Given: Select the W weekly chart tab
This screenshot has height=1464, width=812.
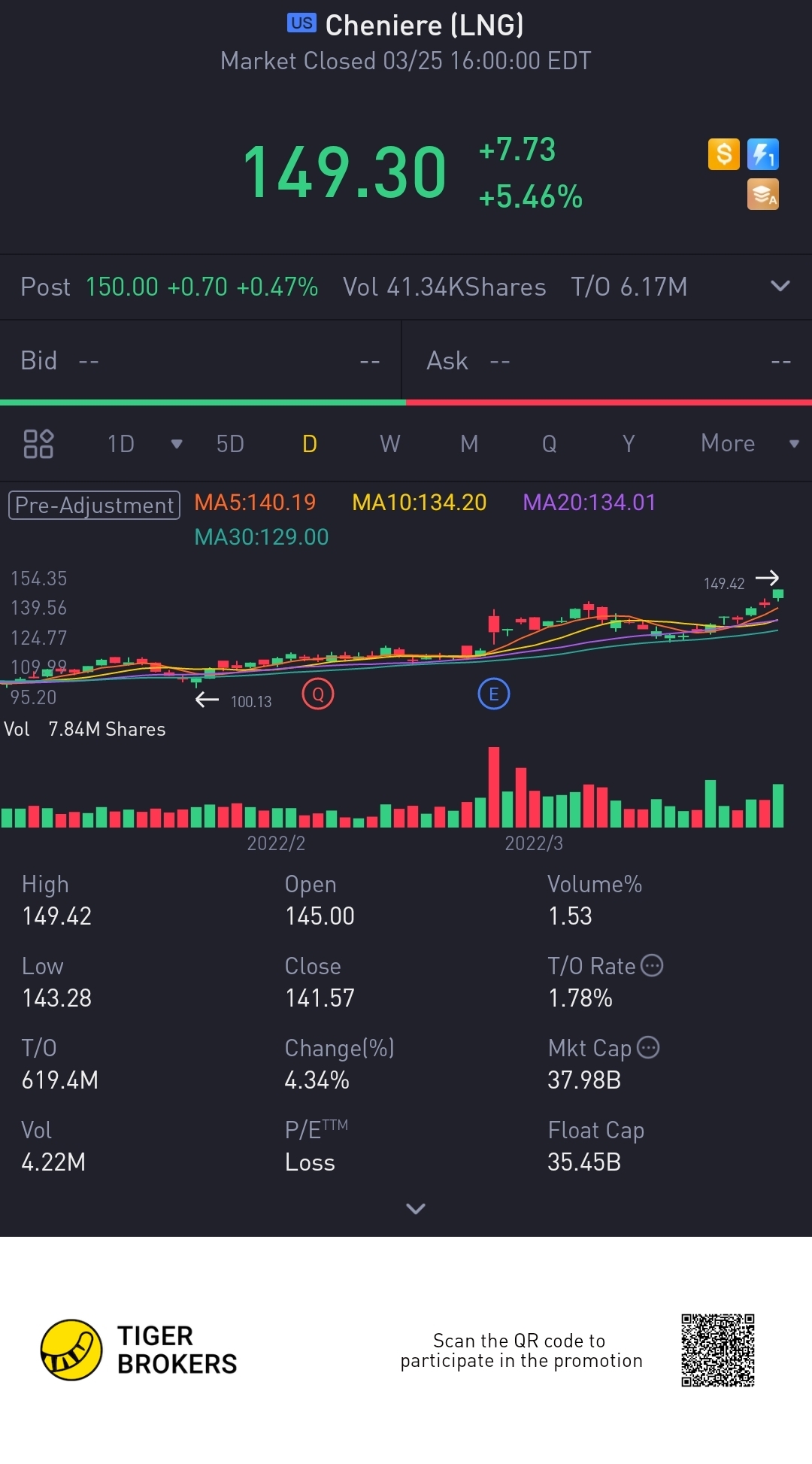Looking at the screenshot, I should (x=389, y=444).
